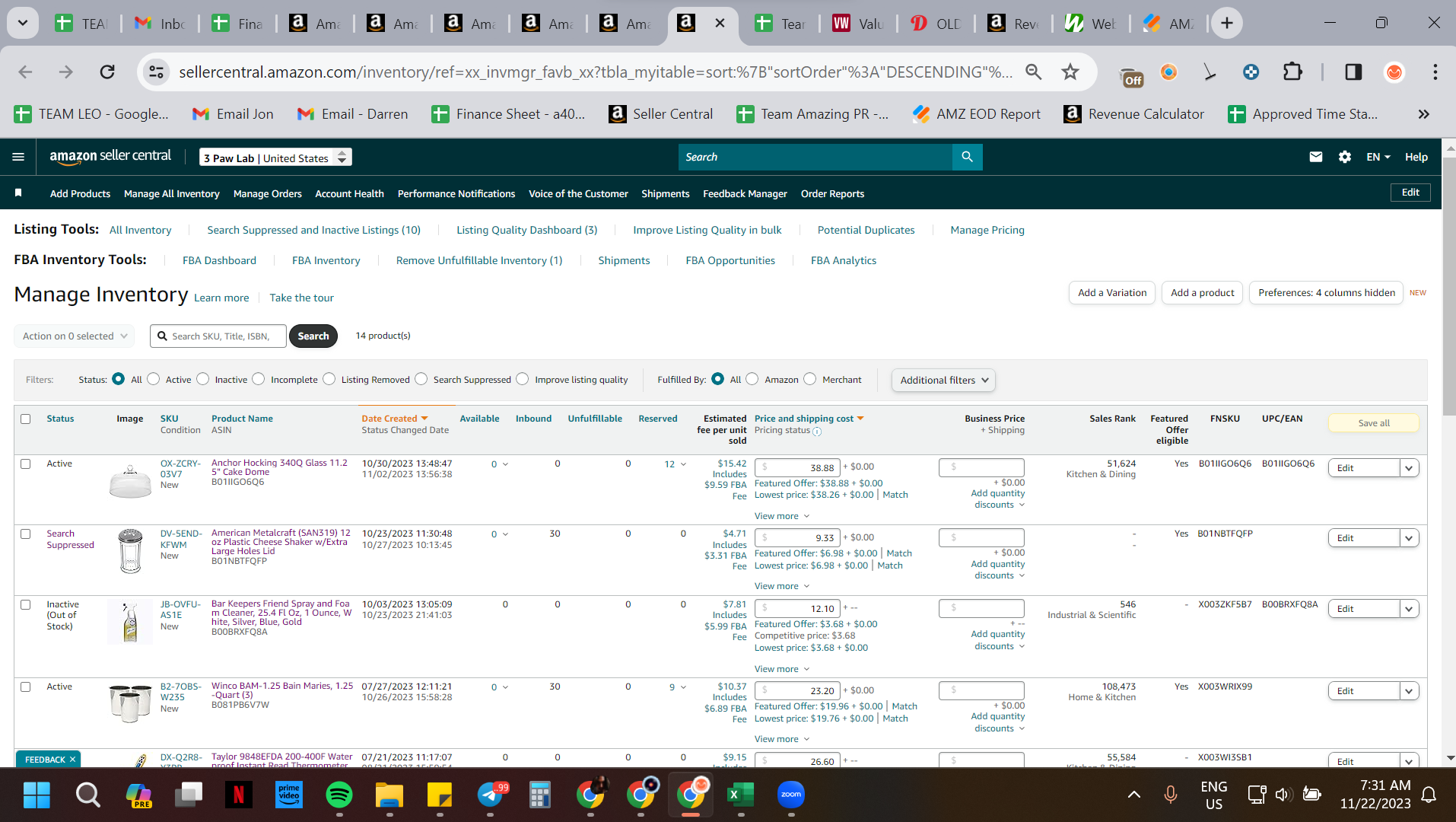
Task: Click the Bar Keepers Friend product thumbnail
Action: tap(130, 622)
